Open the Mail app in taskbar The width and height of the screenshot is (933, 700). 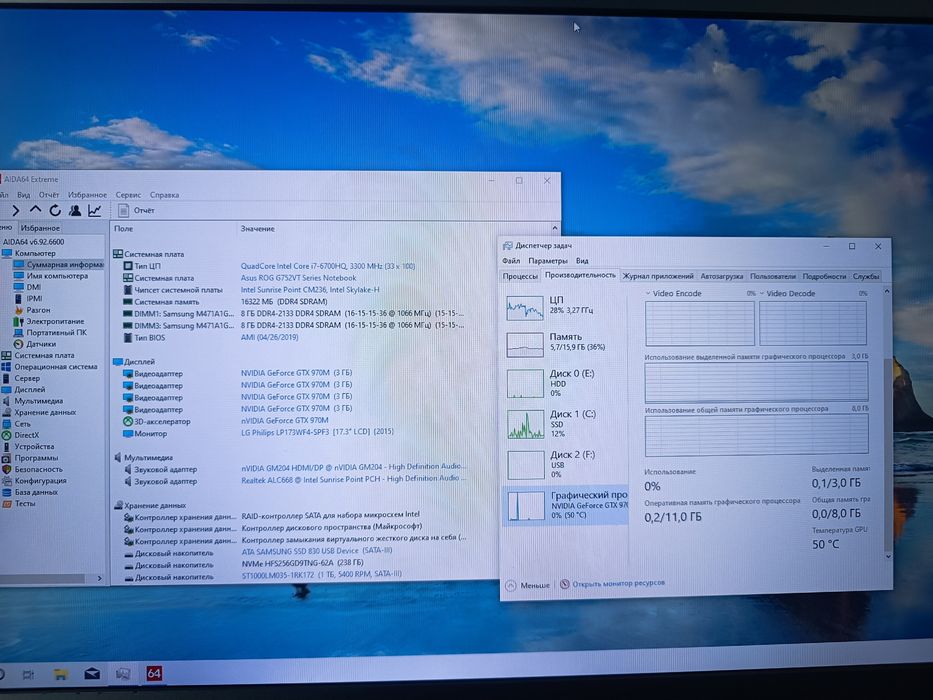92,674
